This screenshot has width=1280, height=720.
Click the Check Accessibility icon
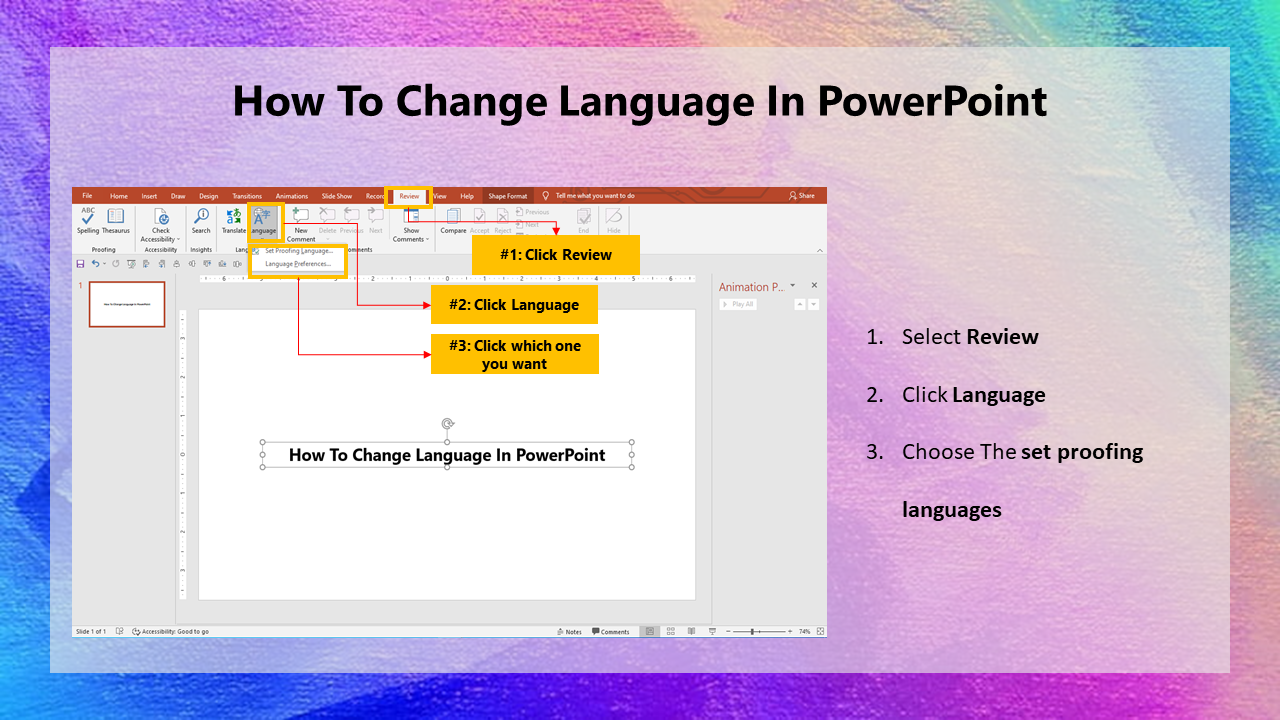click(x=161, y=216)
